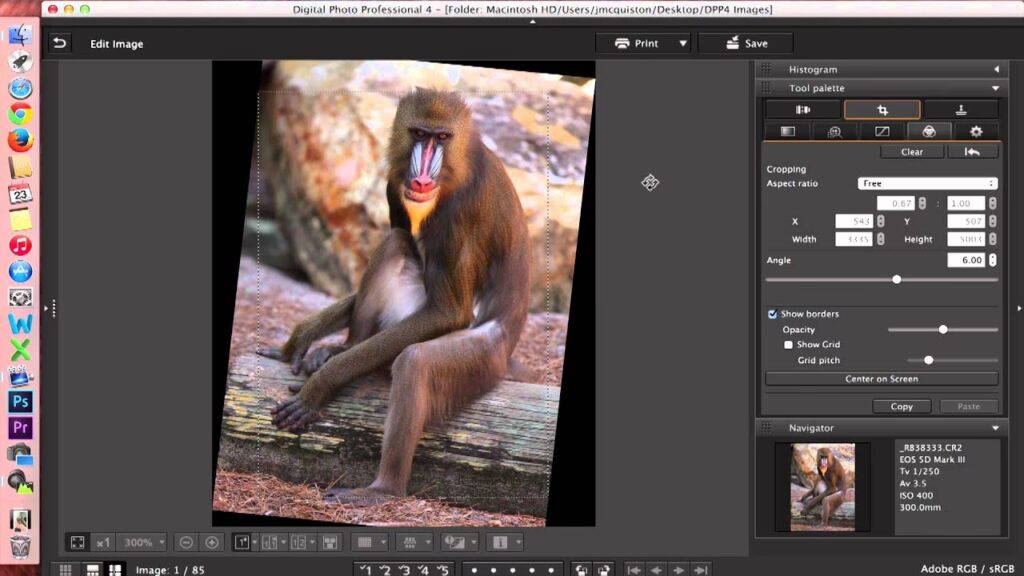Click the Angle value input field
The width and height of the screenshot is (1024, 576).
coord(965,260)
